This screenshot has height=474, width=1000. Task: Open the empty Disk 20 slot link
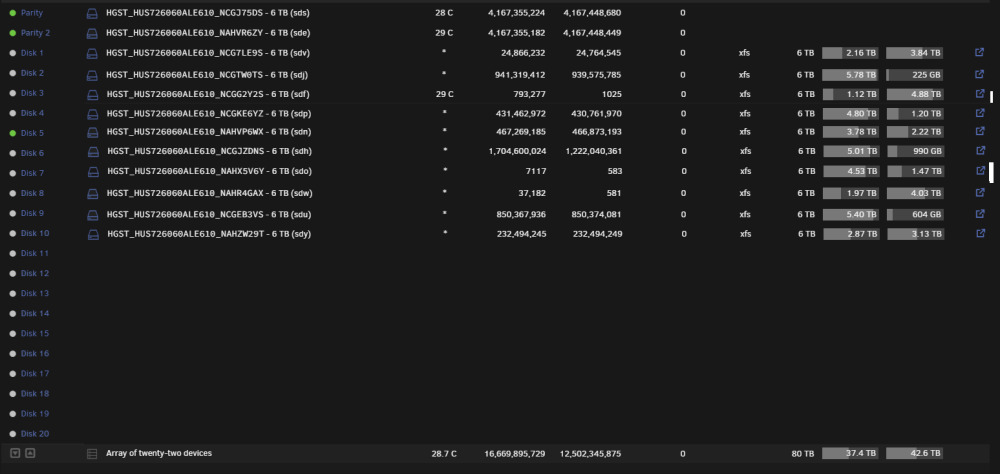(35, 434)
